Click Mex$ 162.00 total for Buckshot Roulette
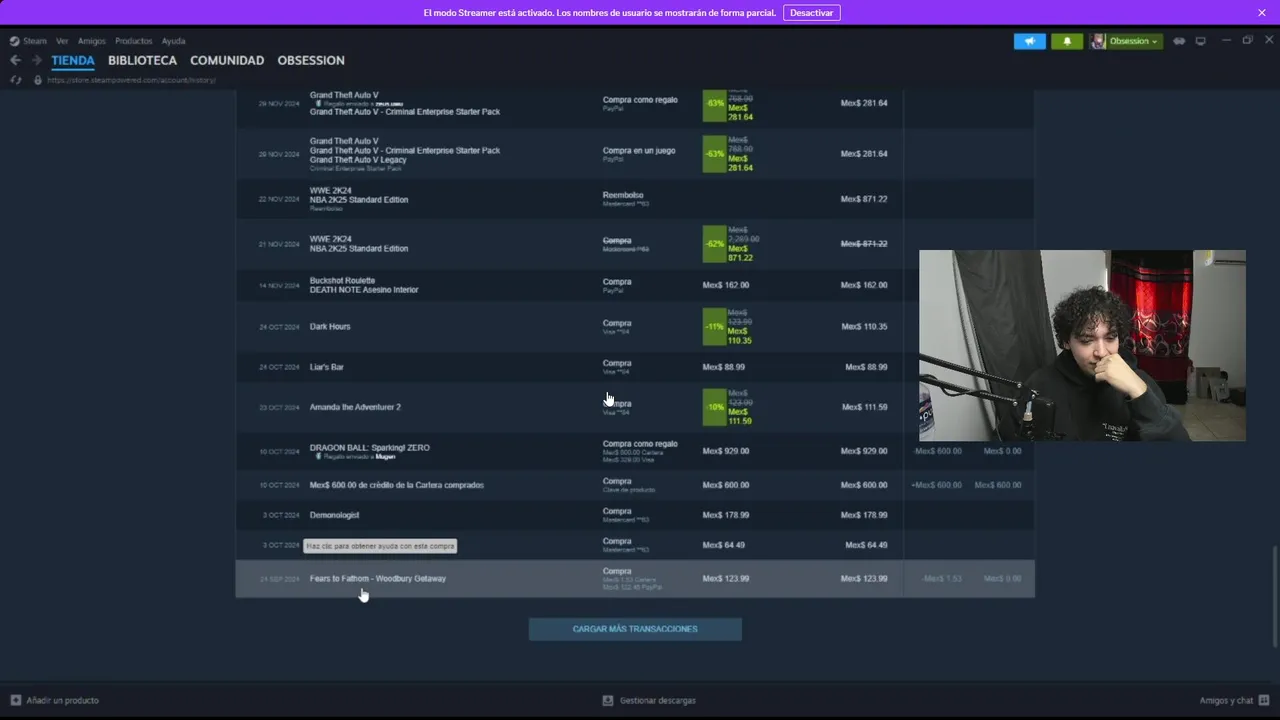Screen dimensions: 1280x720 (x=864, y=285)
